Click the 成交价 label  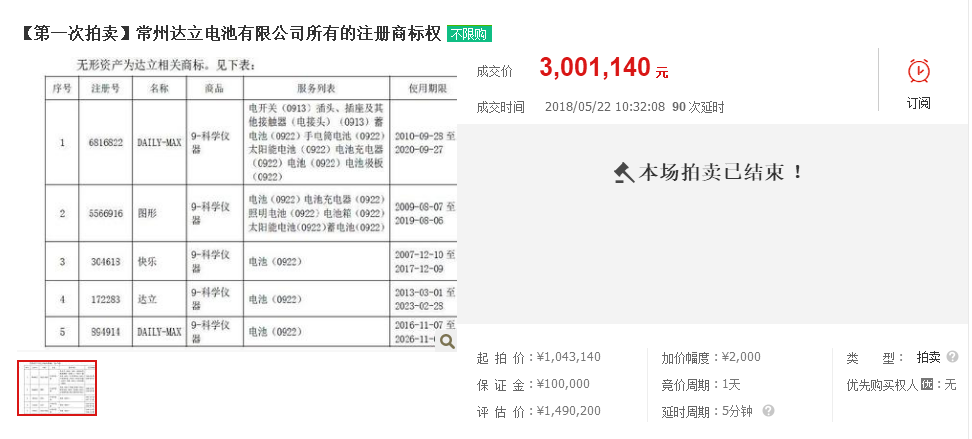pyautogui.click(x=495, y=71)
